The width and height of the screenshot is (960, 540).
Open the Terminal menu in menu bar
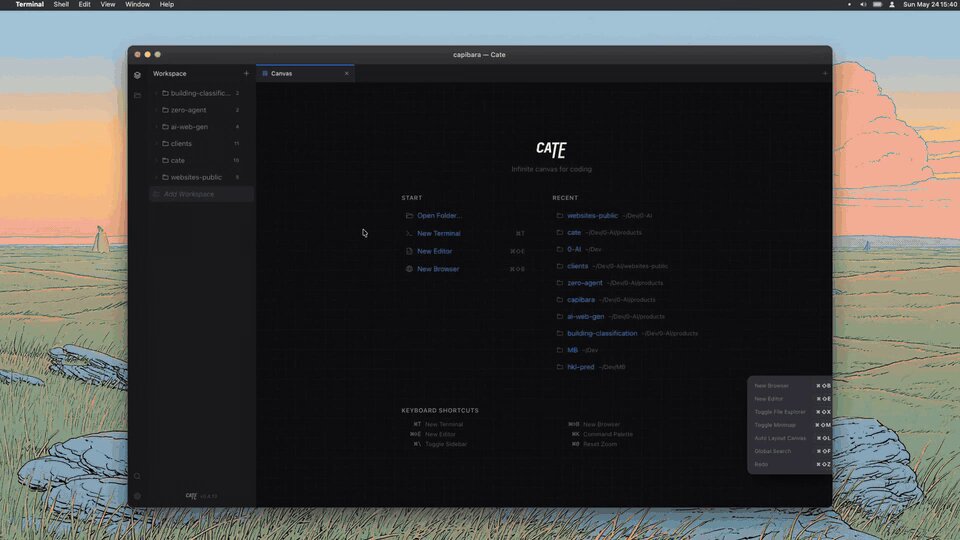(x=29, y=4)
